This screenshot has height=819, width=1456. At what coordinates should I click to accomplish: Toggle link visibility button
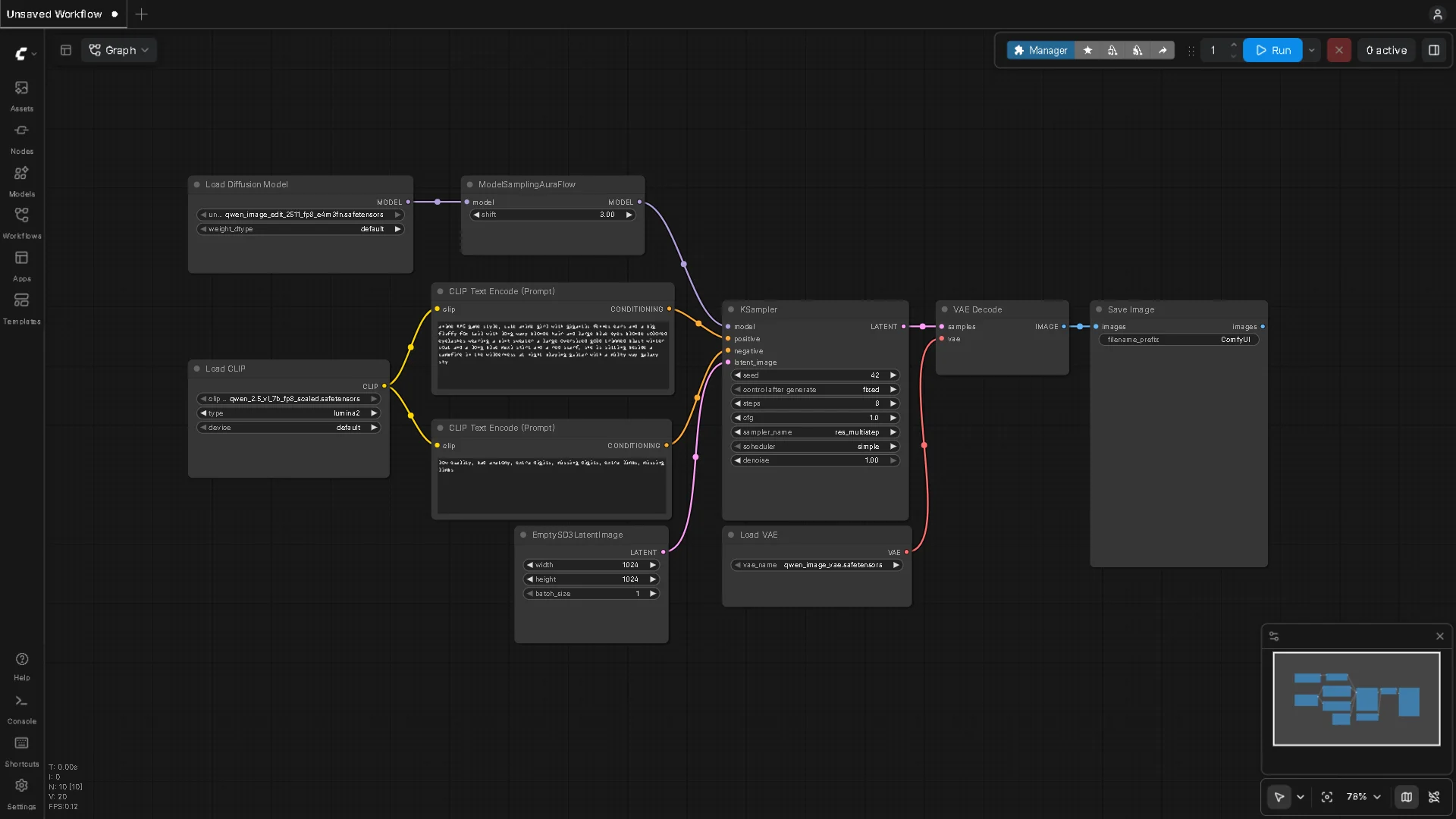pos(1434,797)
